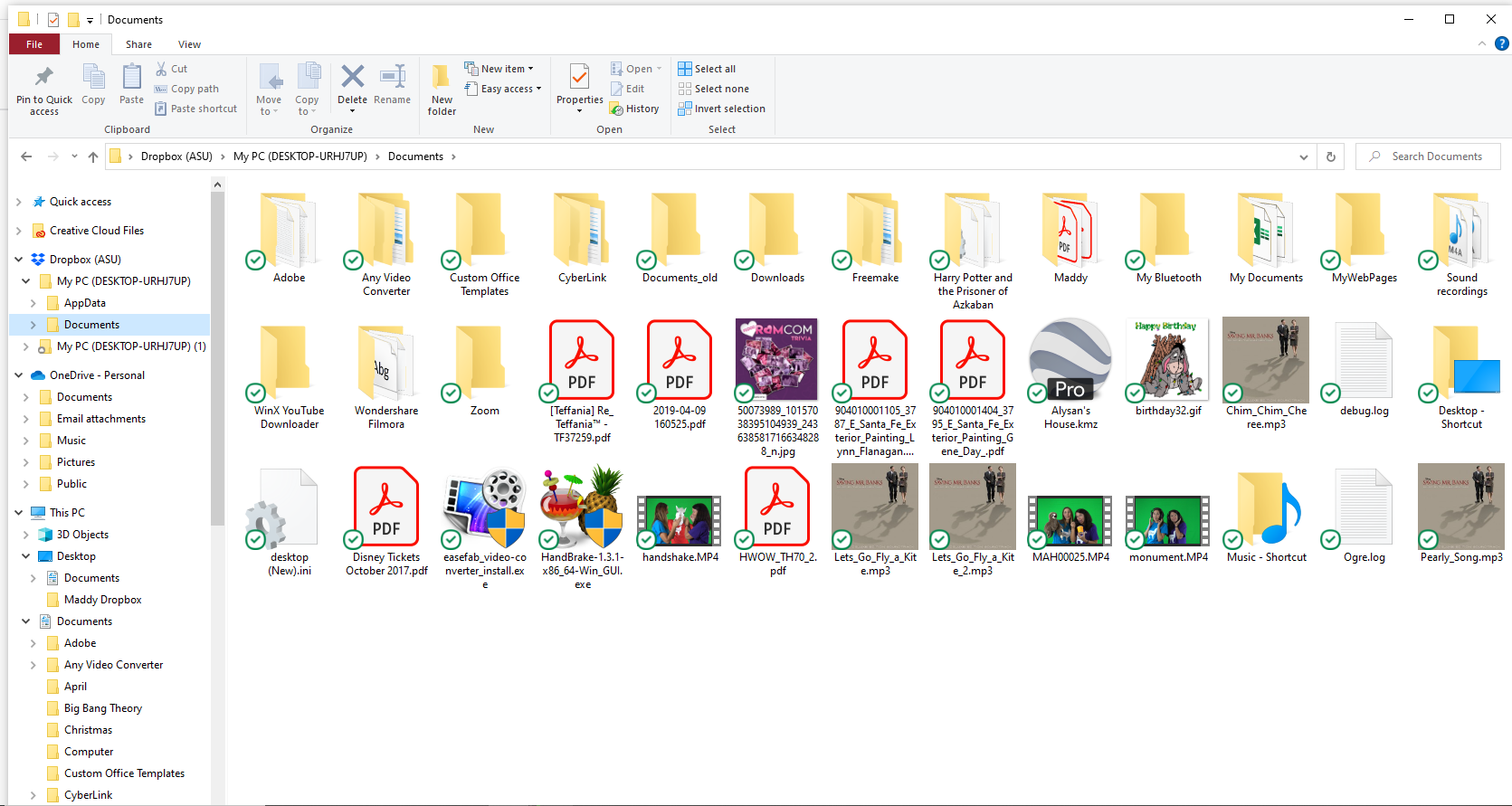This screenshot has height=806, width=1512.
Task: Click the Rename icon in the ribbon
Action: click(392, 78)
